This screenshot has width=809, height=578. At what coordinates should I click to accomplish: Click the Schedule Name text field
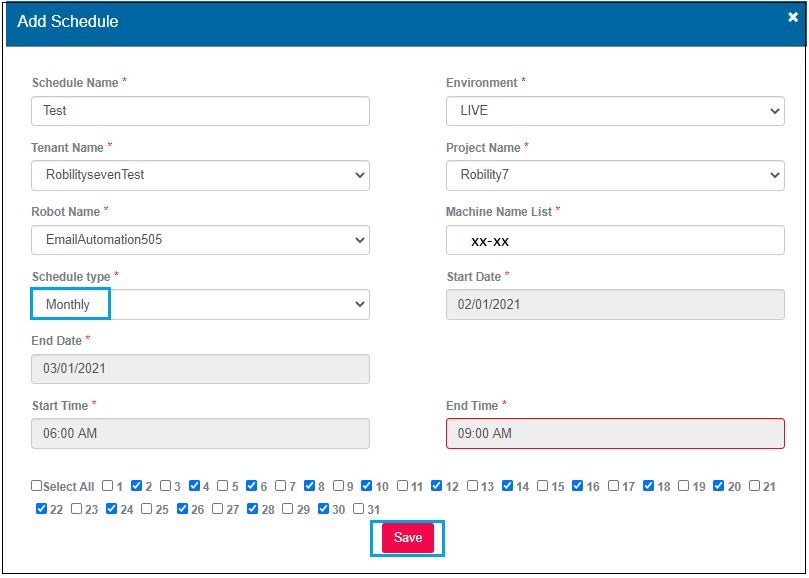tap(200, 111)
